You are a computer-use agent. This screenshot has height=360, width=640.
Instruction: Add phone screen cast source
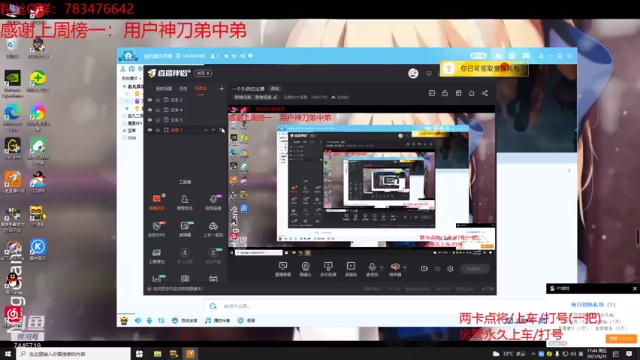point(328,269)
